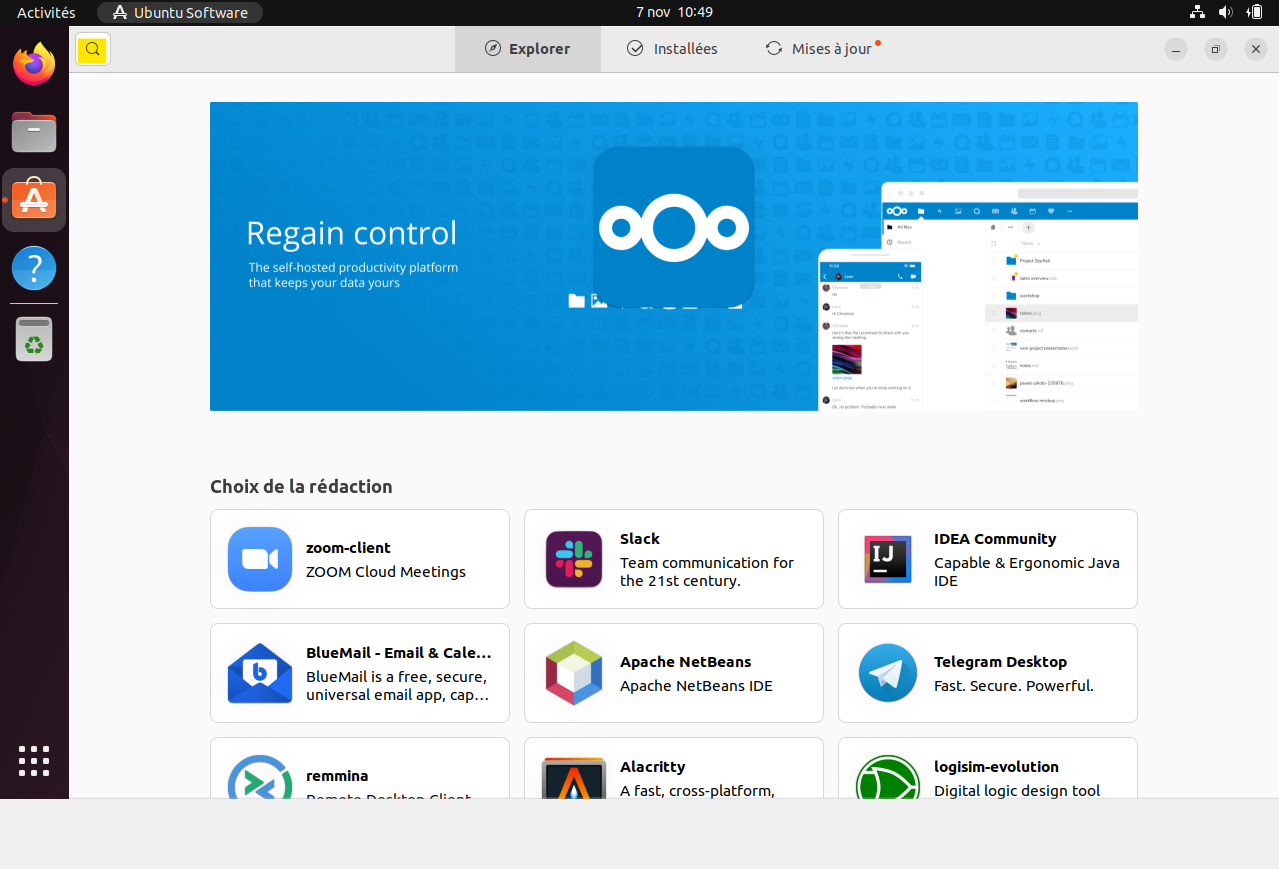Click 'Digital logic design tool' description
The height and width of the screenshot is (869, 1279).
tap(1017, 791)
